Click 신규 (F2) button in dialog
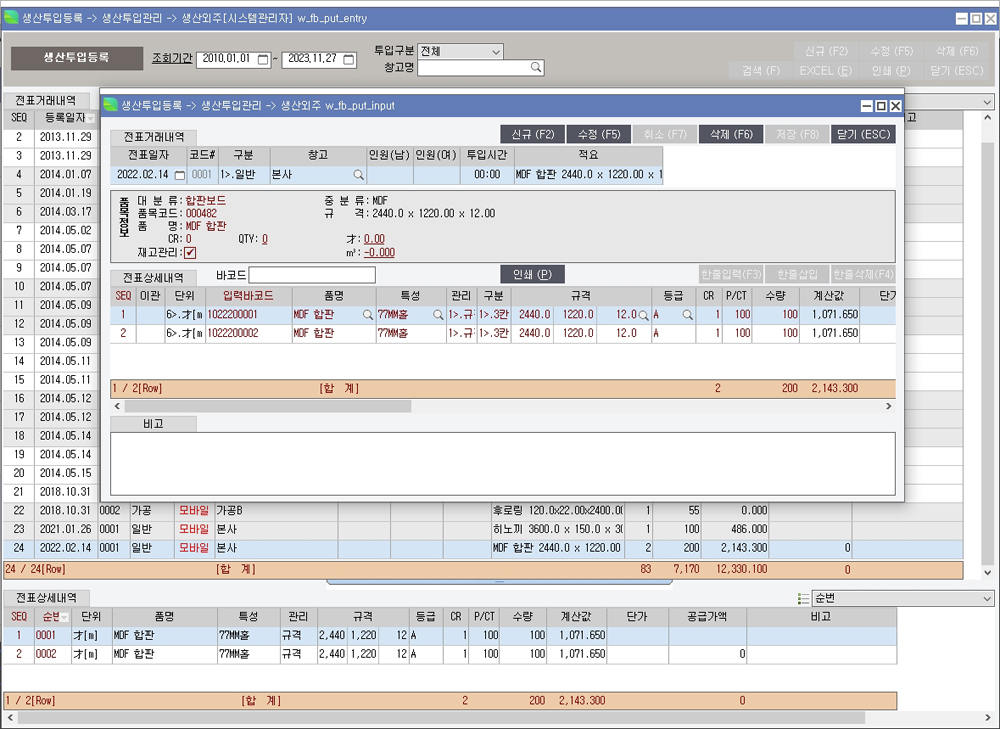This screenshot has height=729, width=1000. [x=533, y=135]
